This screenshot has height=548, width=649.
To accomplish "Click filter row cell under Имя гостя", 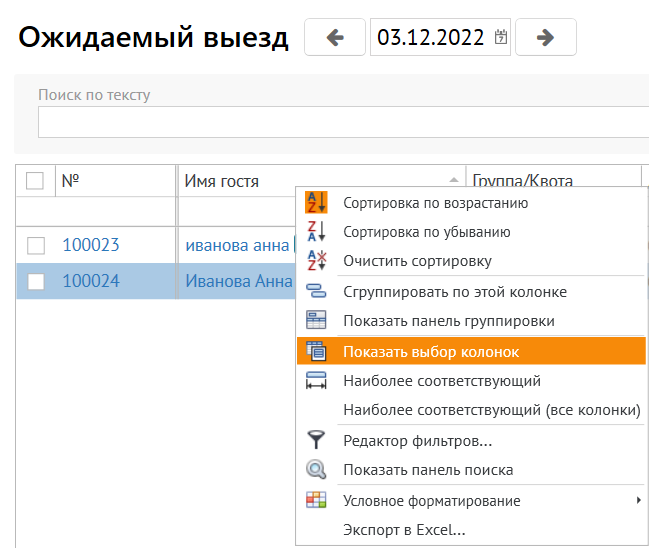I will point(237,212).
